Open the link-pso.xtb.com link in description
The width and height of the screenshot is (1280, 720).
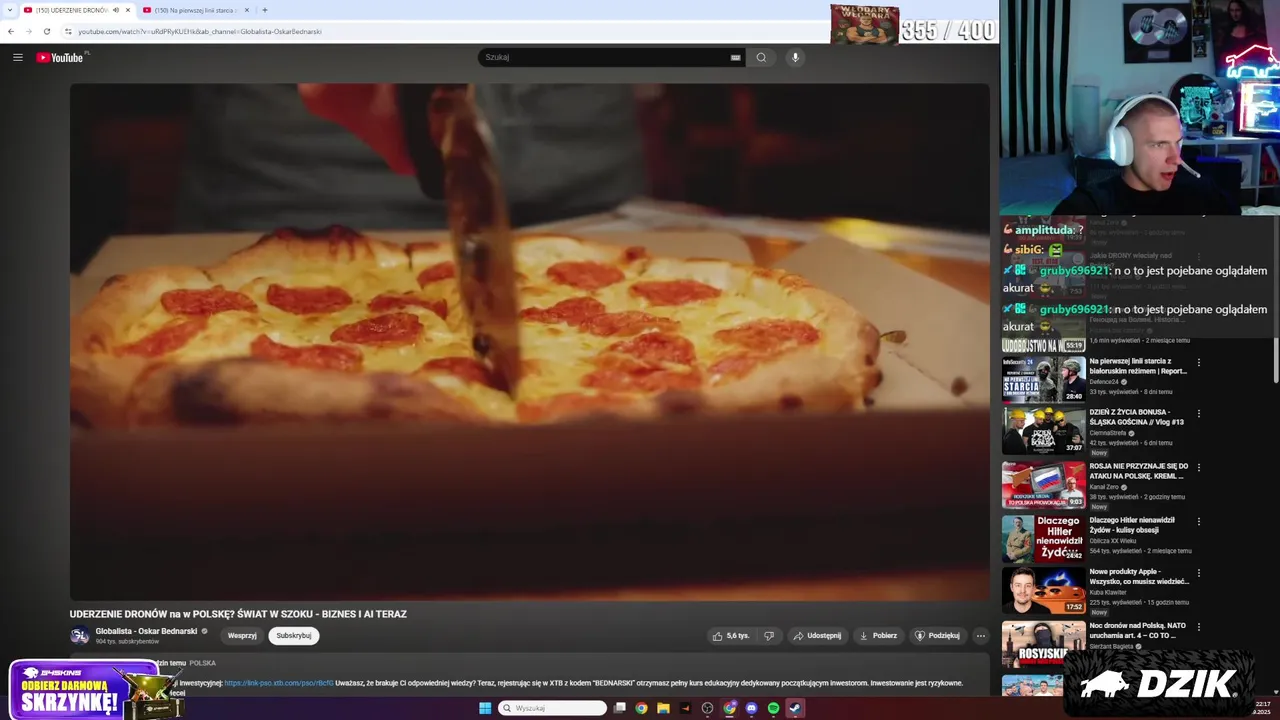279,683
